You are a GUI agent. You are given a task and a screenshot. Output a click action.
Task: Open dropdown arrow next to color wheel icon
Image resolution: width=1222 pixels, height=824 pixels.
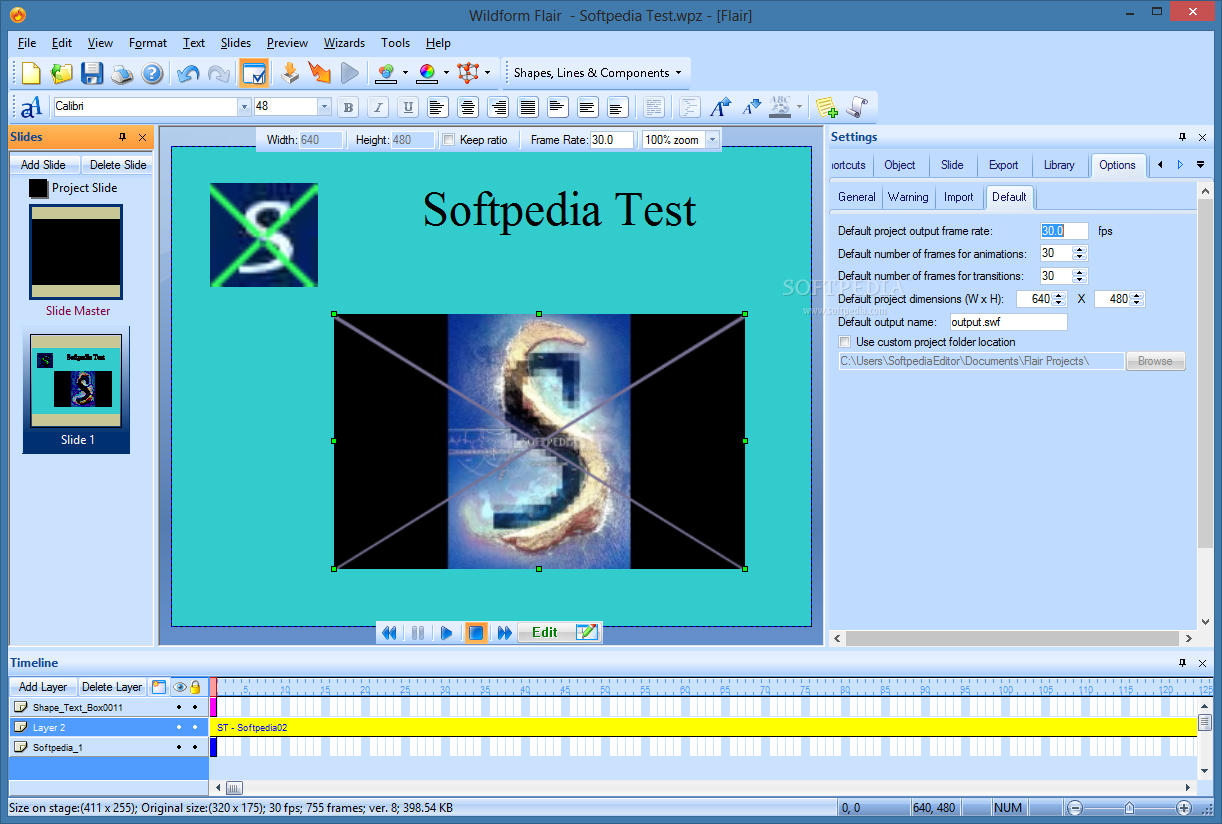click(446, 73)
